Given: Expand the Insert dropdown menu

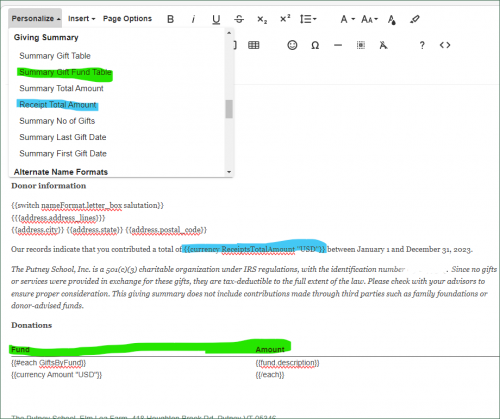Looking at the screenshot, I should [81, 19].
